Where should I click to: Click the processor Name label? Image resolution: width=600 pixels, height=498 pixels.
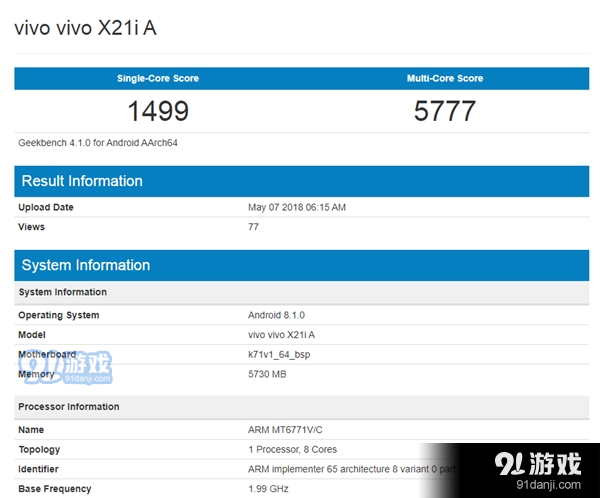tap(31, 429)
